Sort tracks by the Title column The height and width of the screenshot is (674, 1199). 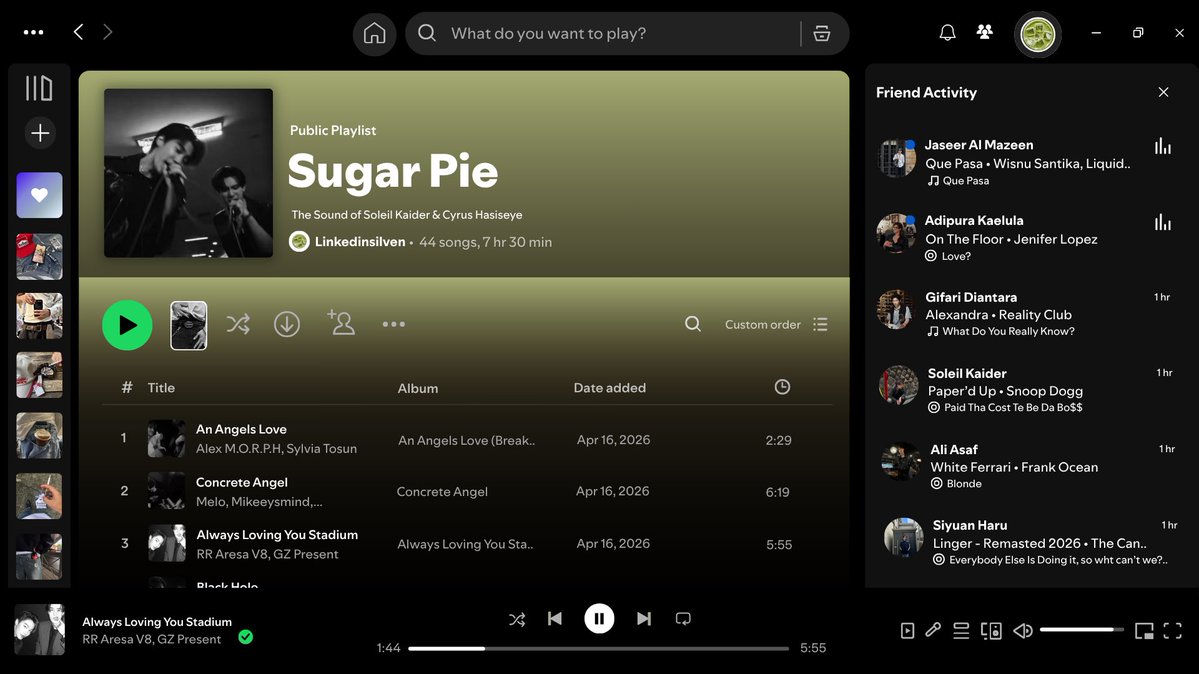tap(161, 388)
